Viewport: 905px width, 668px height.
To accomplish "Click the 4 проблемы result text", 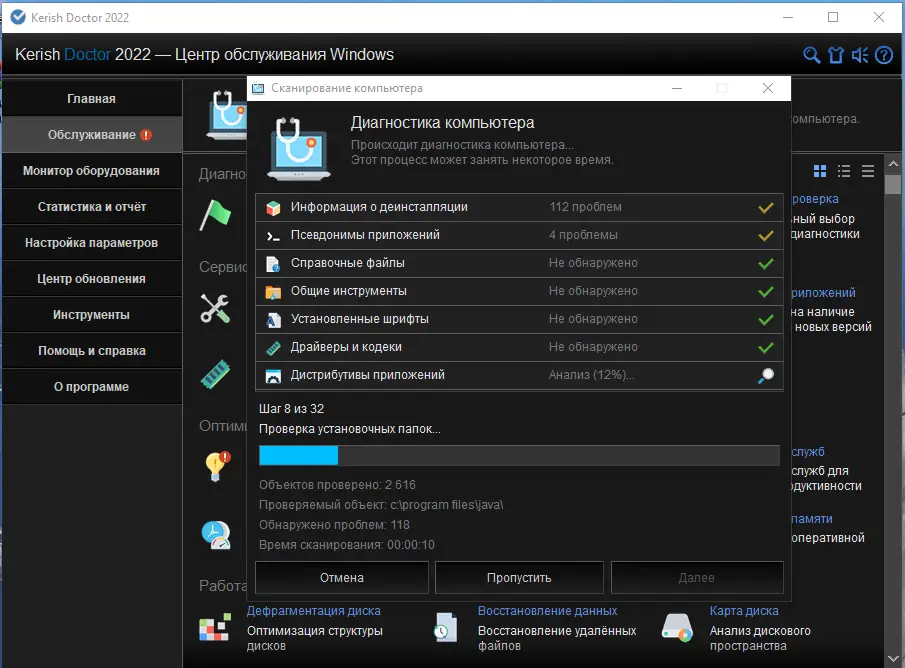I will [x=583, y=236].
